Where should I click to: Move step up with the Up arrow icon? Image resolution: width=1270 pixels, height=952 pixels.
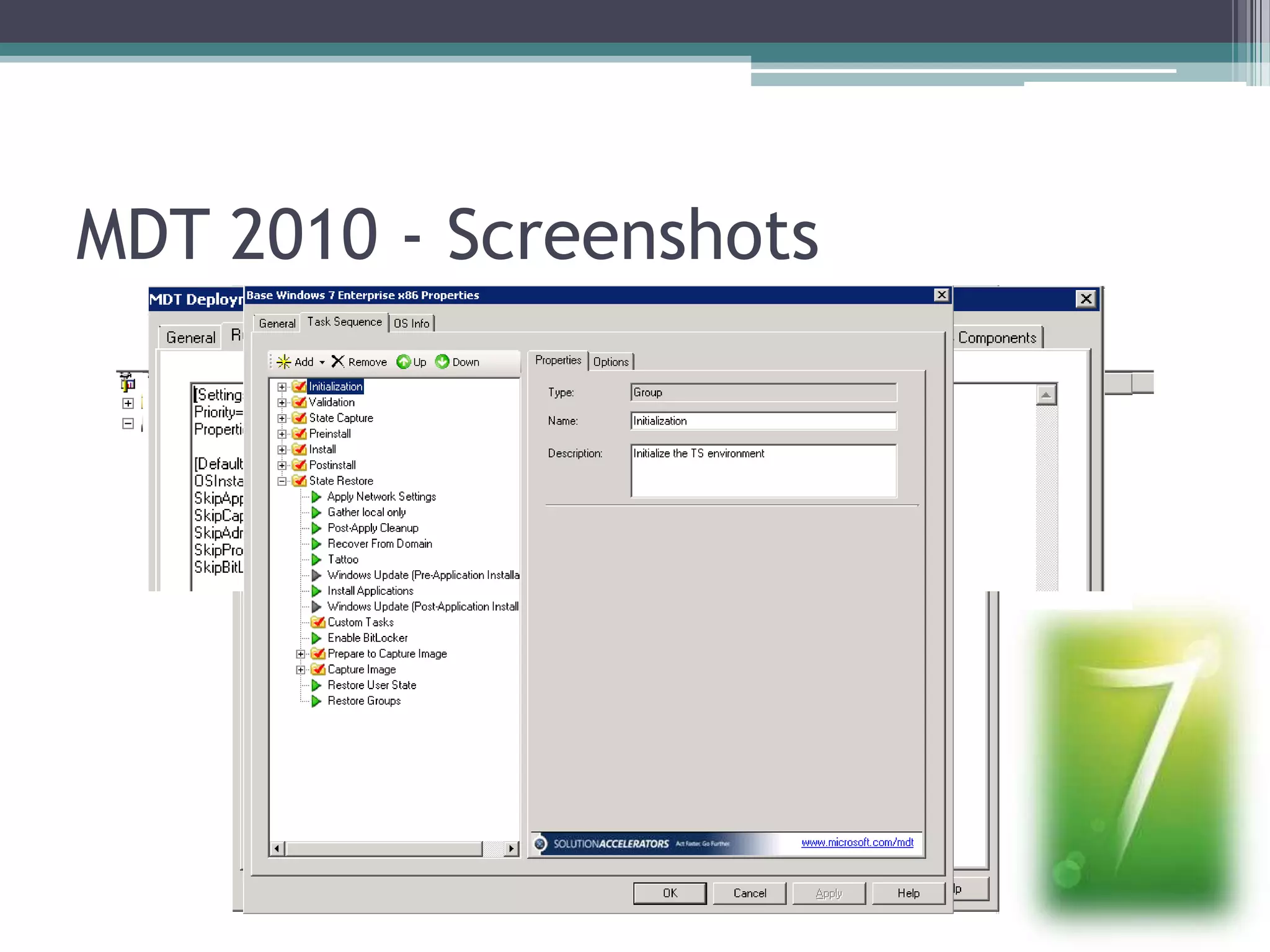coord(404,361)
